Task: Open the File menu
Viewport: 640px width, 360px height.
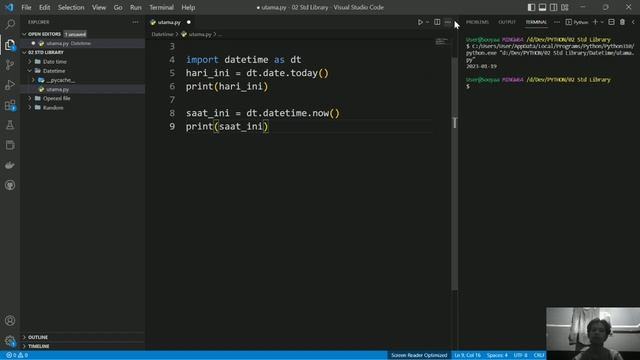Action: [x=26, y=7]
